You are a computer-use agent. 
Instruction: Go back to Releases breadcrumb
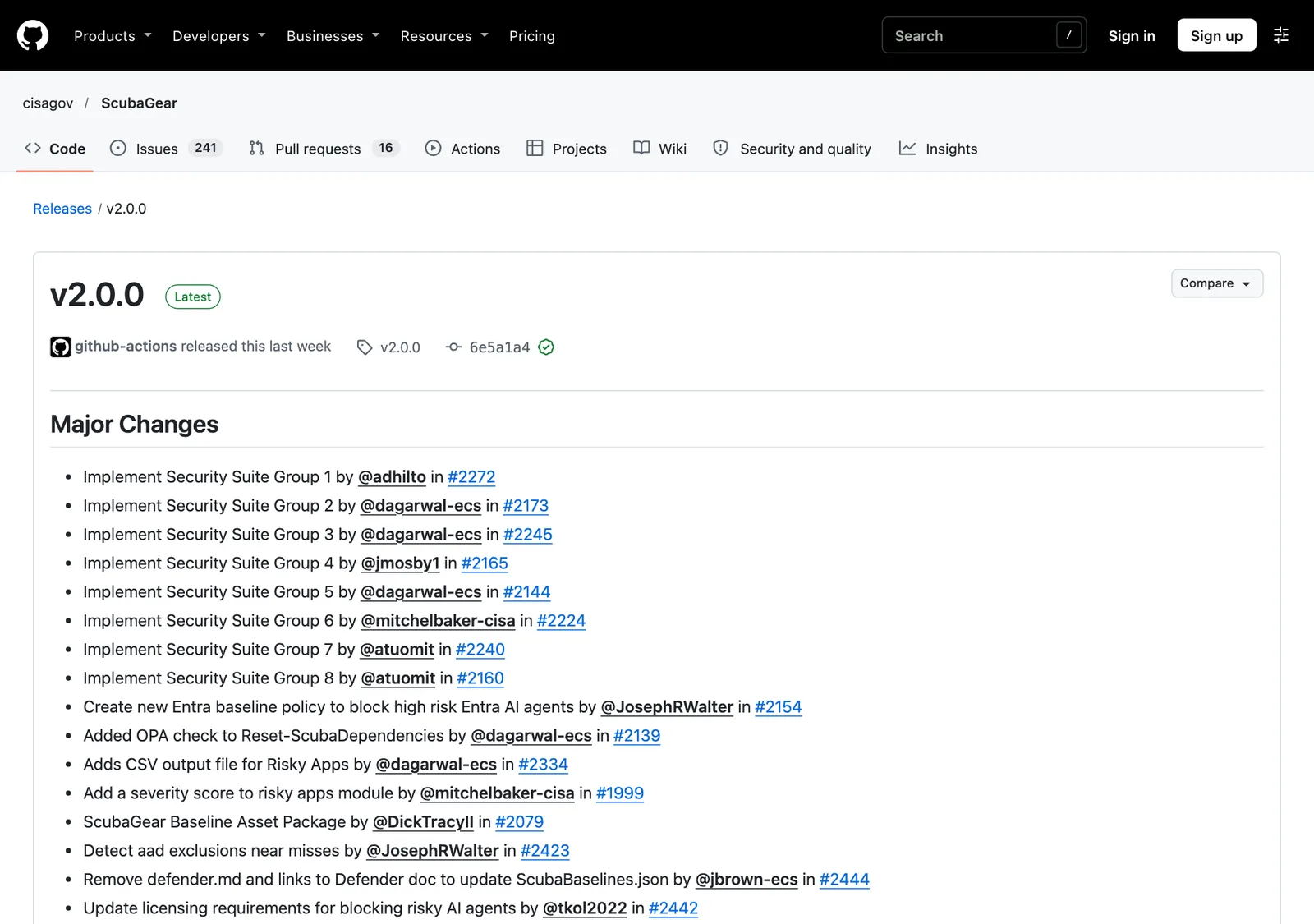point(62,209)
